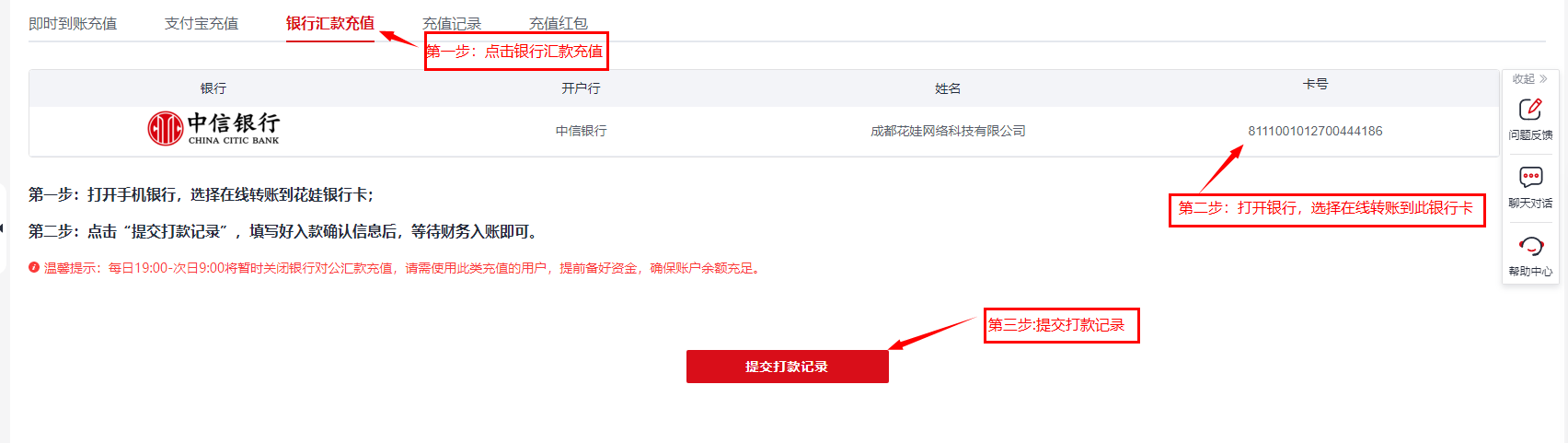Click the 开户行 column header
The image size is (1568, 443).
[581, 88]
